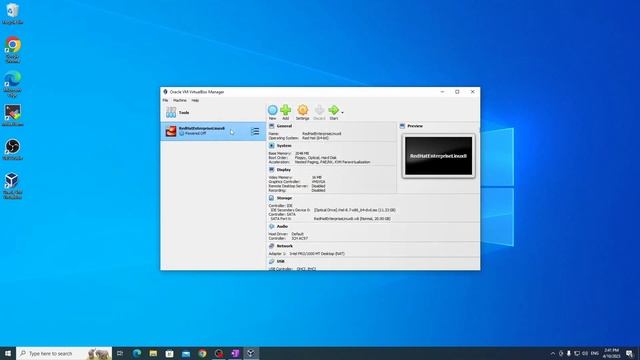Click Oracle VM VirtualBox desktop shortcut
Image resolution: width=640 pixels, height=360 pixels.
tap(12, 186)
